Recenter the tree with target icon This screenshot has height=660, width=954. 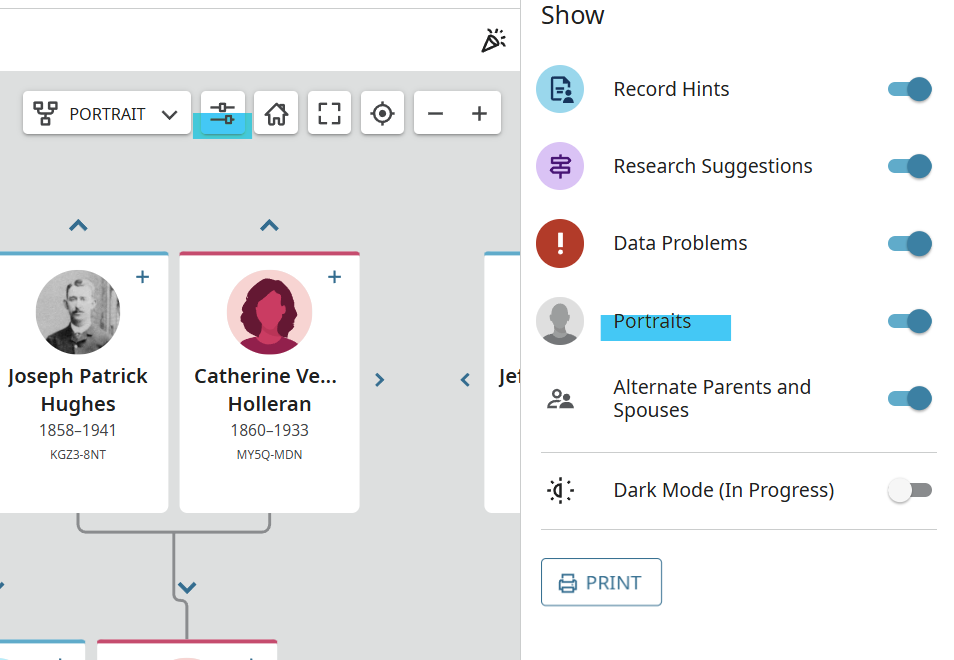[x=382, y=114]
